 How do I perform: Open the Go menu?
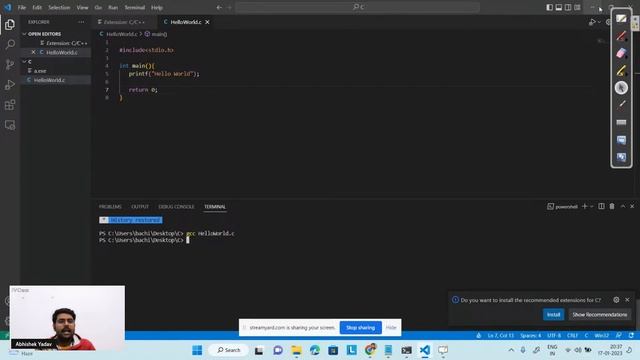(98, 7)
